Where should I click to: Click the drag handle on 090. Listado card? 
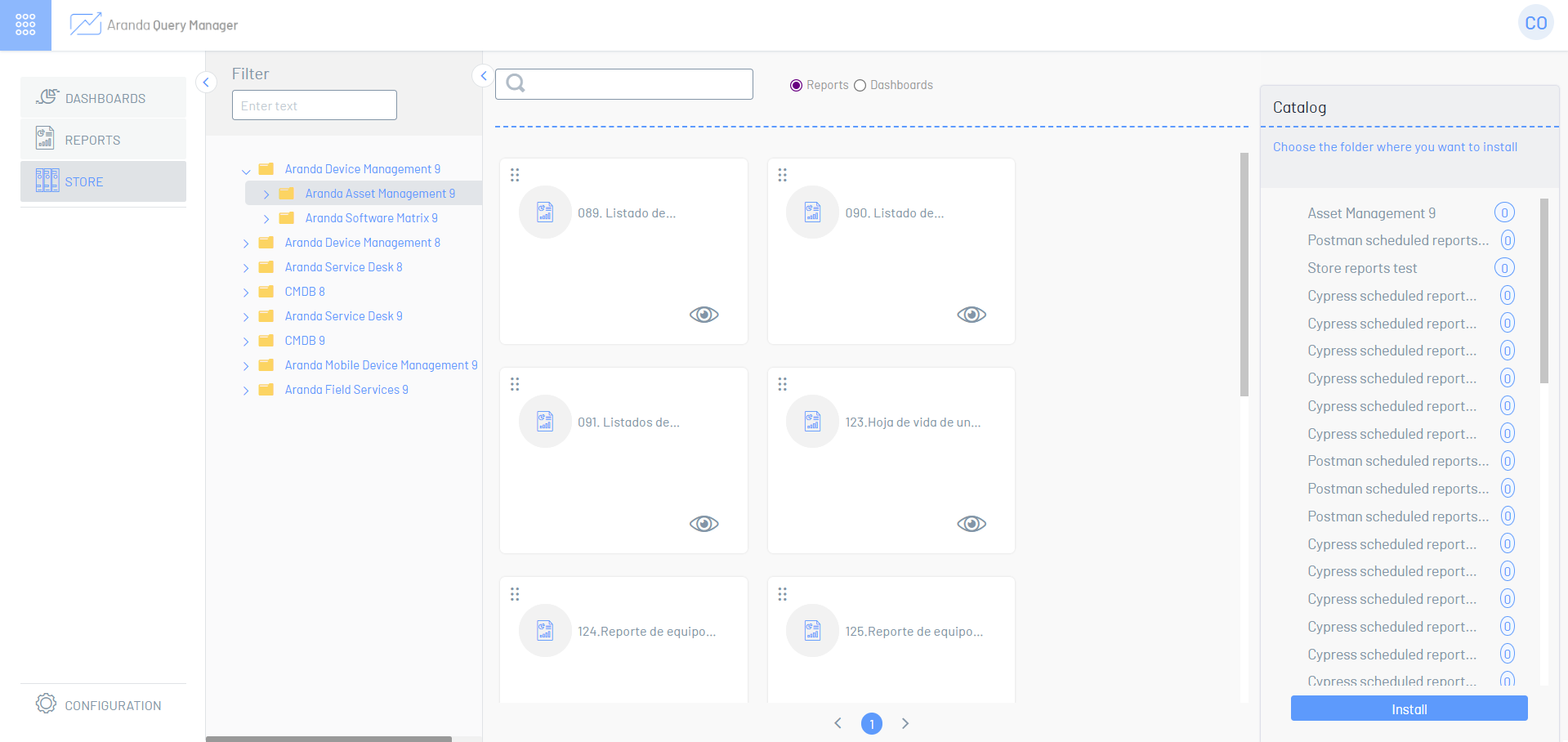(x=783, y=175)
